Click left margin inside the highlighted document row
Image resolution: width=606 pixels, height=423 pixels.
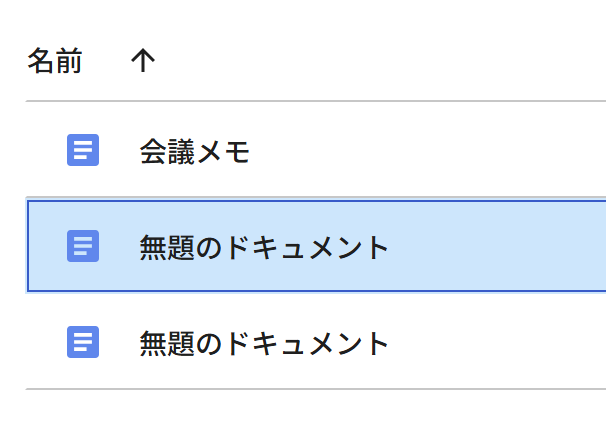[x=47, y=246]
